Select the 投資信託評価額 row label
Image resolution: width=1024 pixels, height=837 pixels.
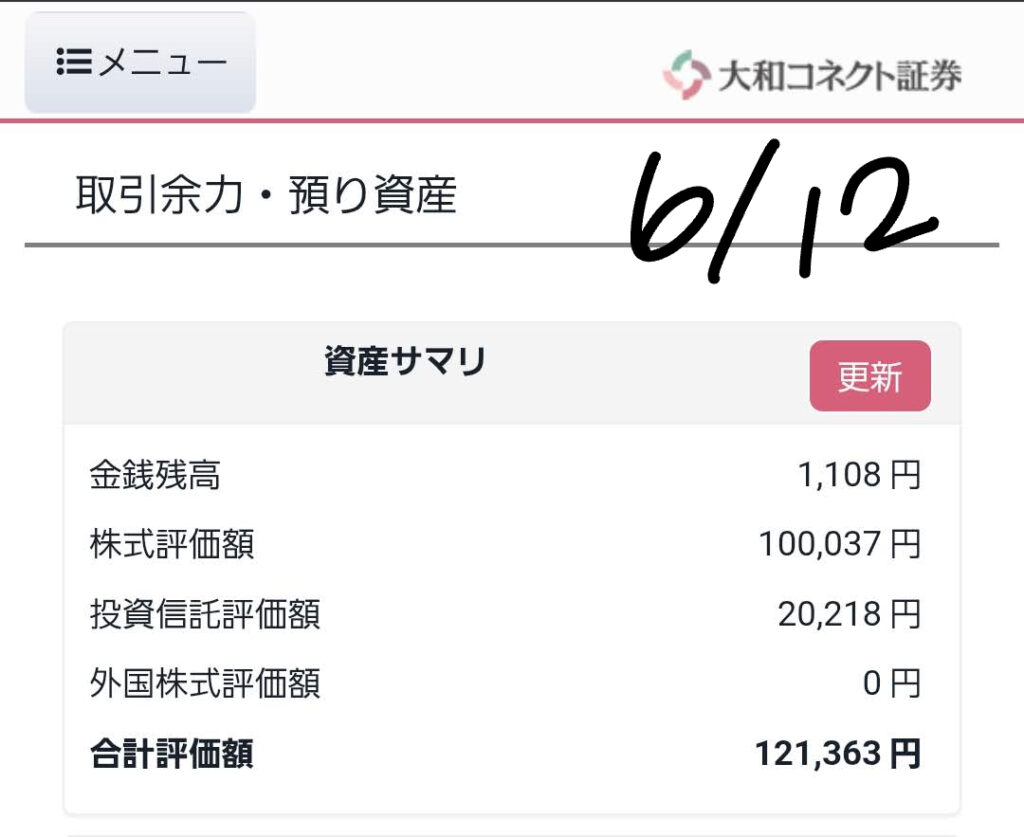coord(204,614)
